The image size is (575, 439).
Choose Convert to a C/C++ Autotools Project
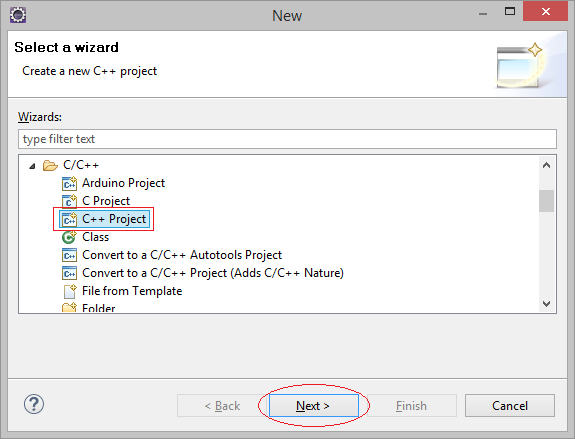coord(182,255)
